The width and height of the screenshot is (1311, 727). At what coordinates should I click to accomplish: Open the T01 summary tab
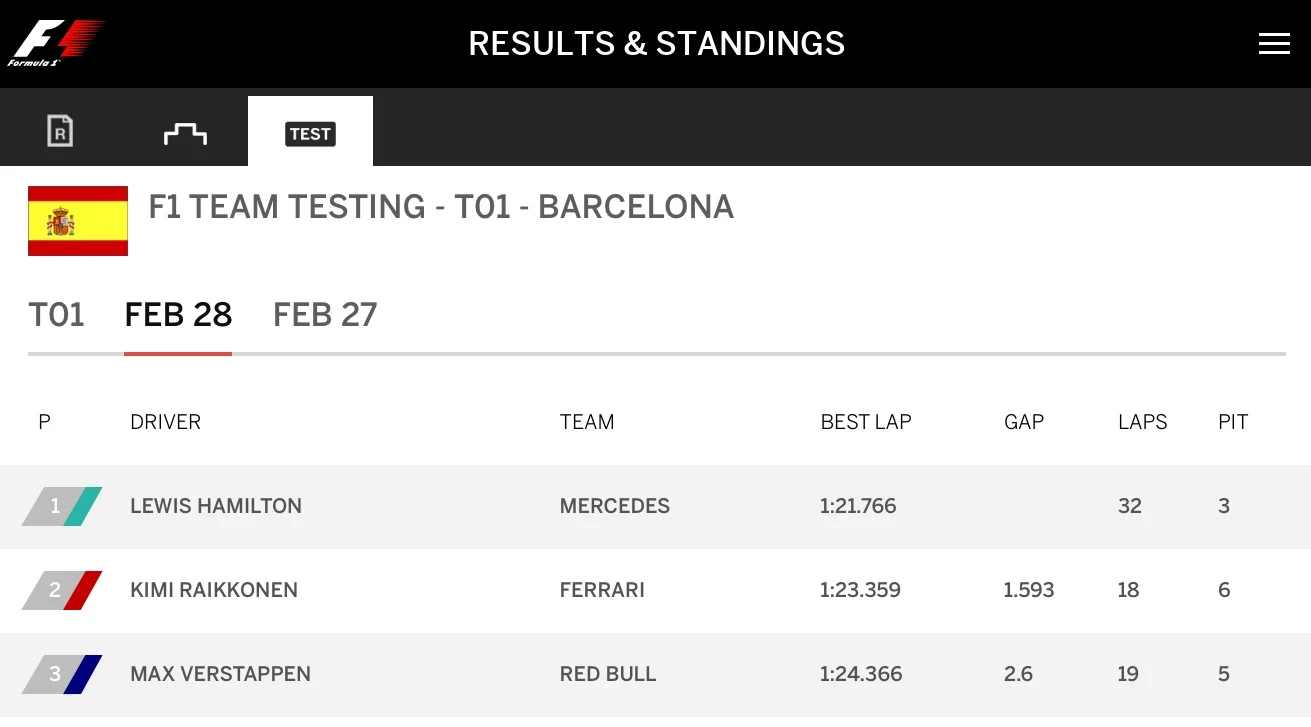(x=56, y=315)
